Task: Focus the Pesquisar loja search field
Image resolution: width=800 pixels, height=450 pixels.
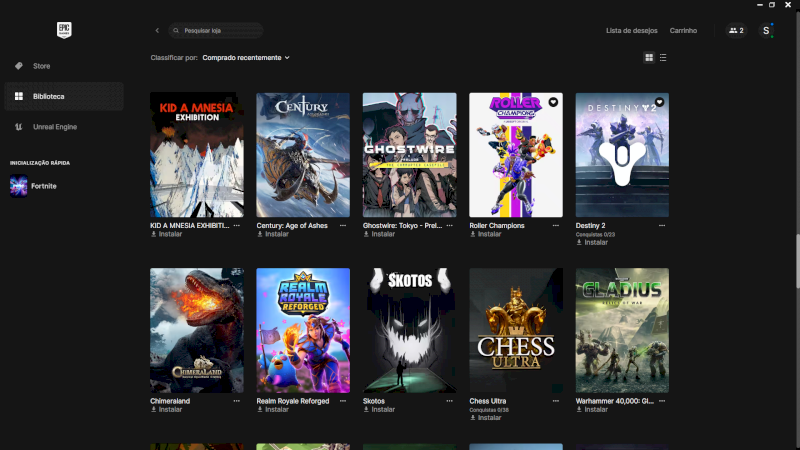Action: (x=216, y=31)
